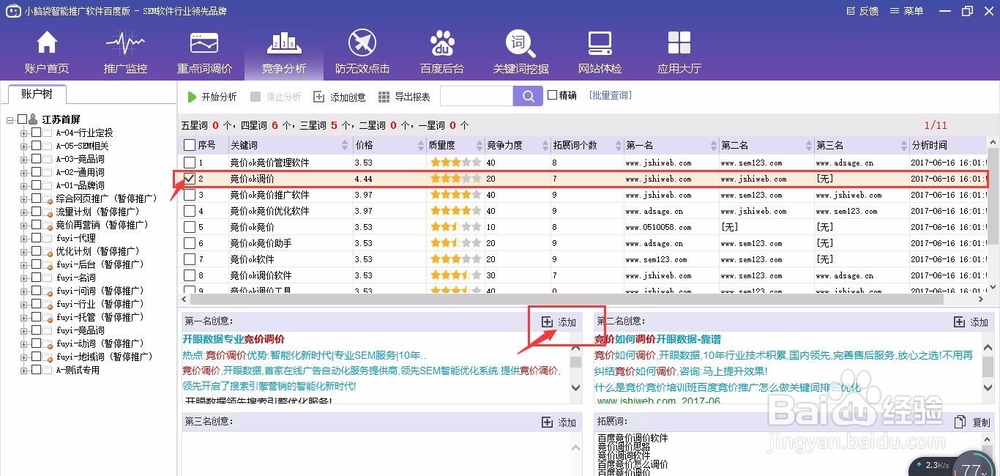Click 添加创意 in the toolbar
The width and height of the screenshot is (1000, 476).
(x=339, y=97)
